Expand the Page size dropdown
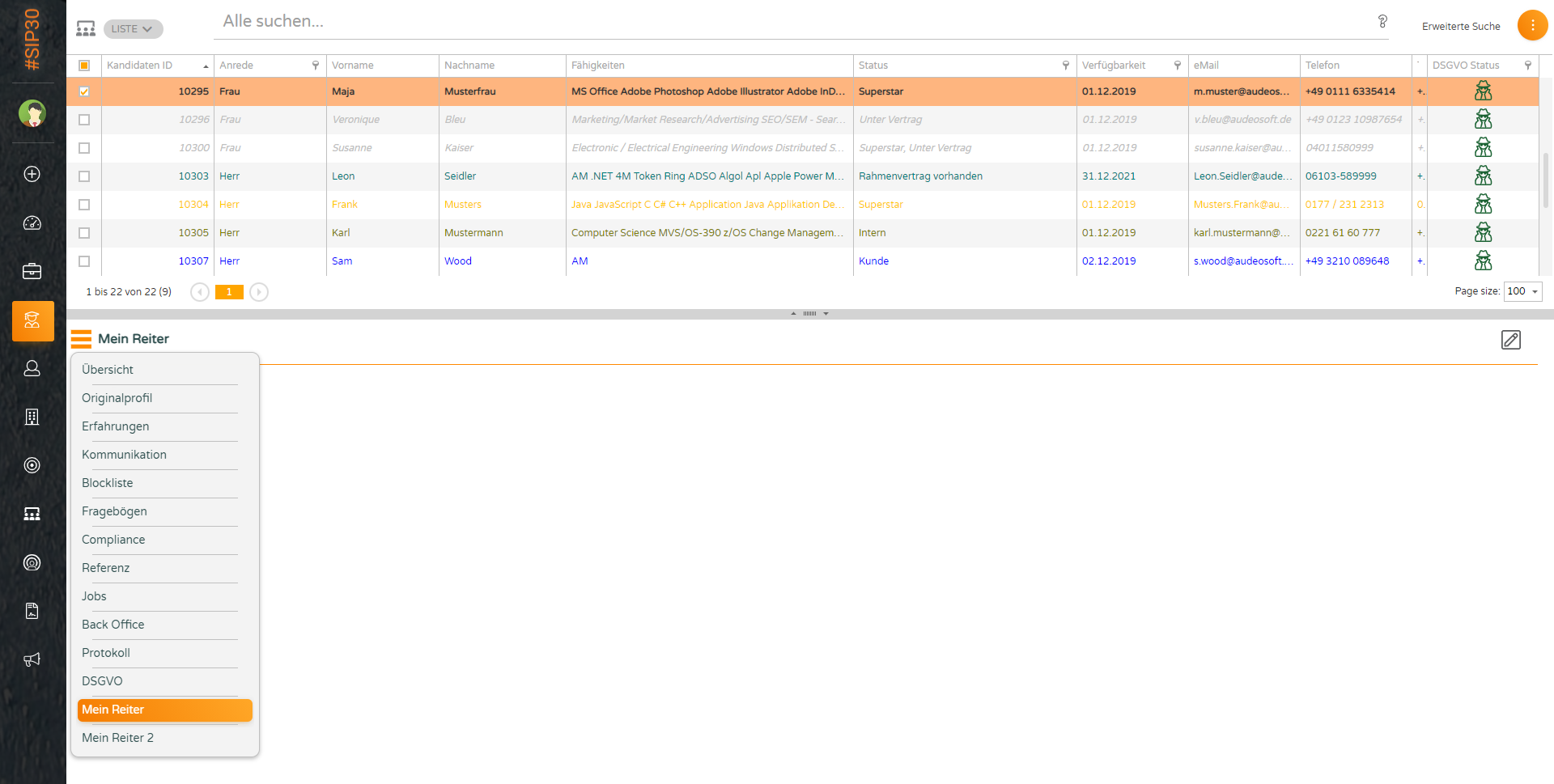Image resolution: width=1554 pixels, height=784 pixels. pyautogui.click(x=1522, y=291)
